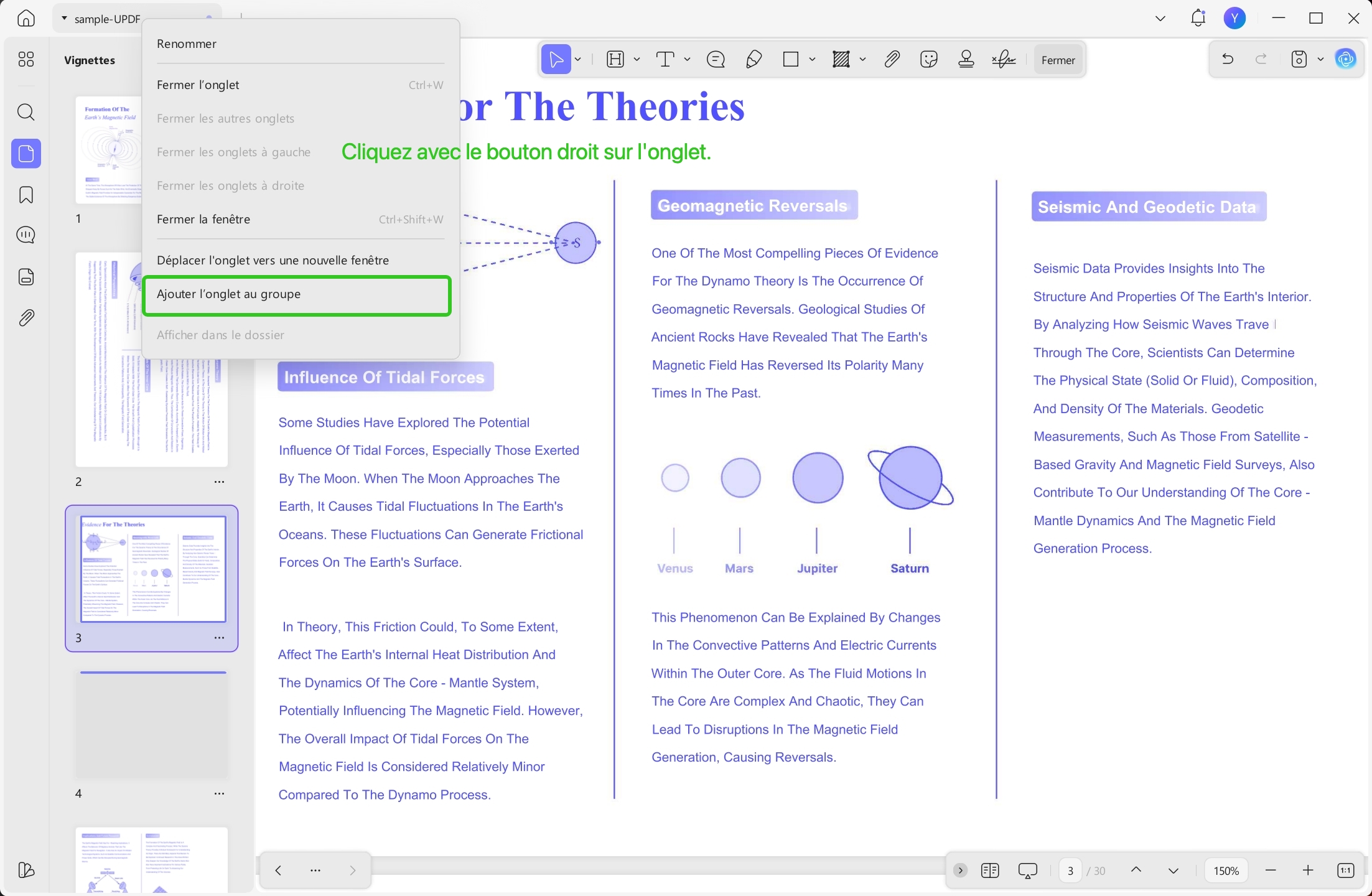Navigate back with left arrow in bottom bar
The image size is (1372, 896).
pos(278,870)
